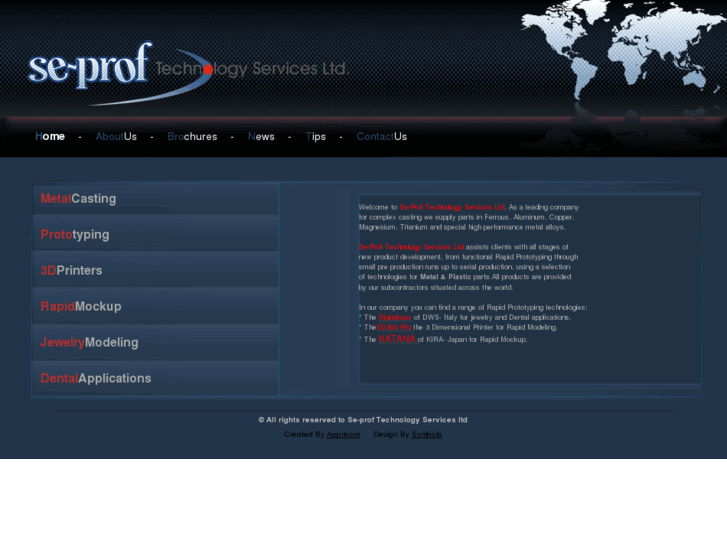Follow the KATANA link

pos(397,339)
